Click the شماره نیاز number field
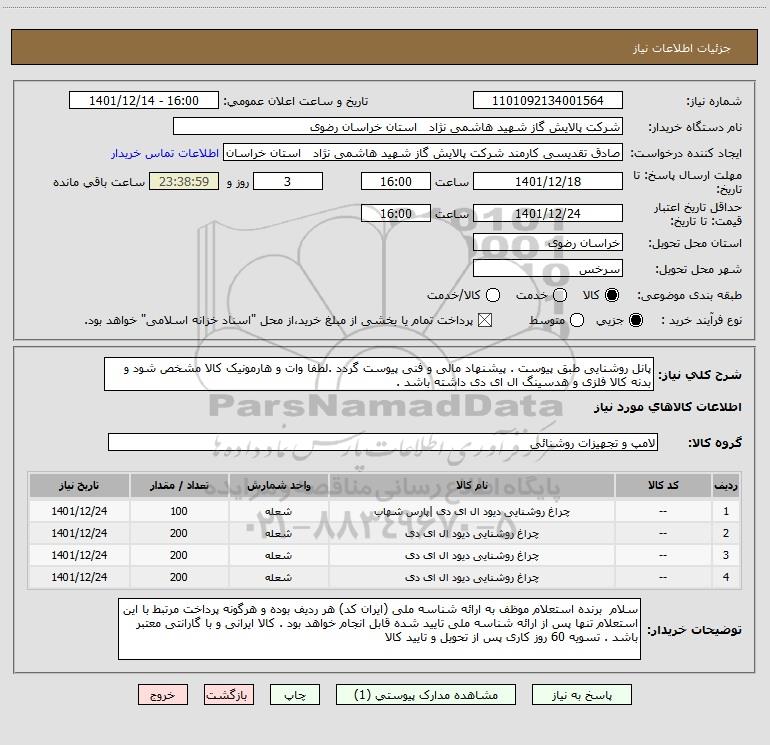This screenshot has width=770, height=745. click(x=547, y=101)
